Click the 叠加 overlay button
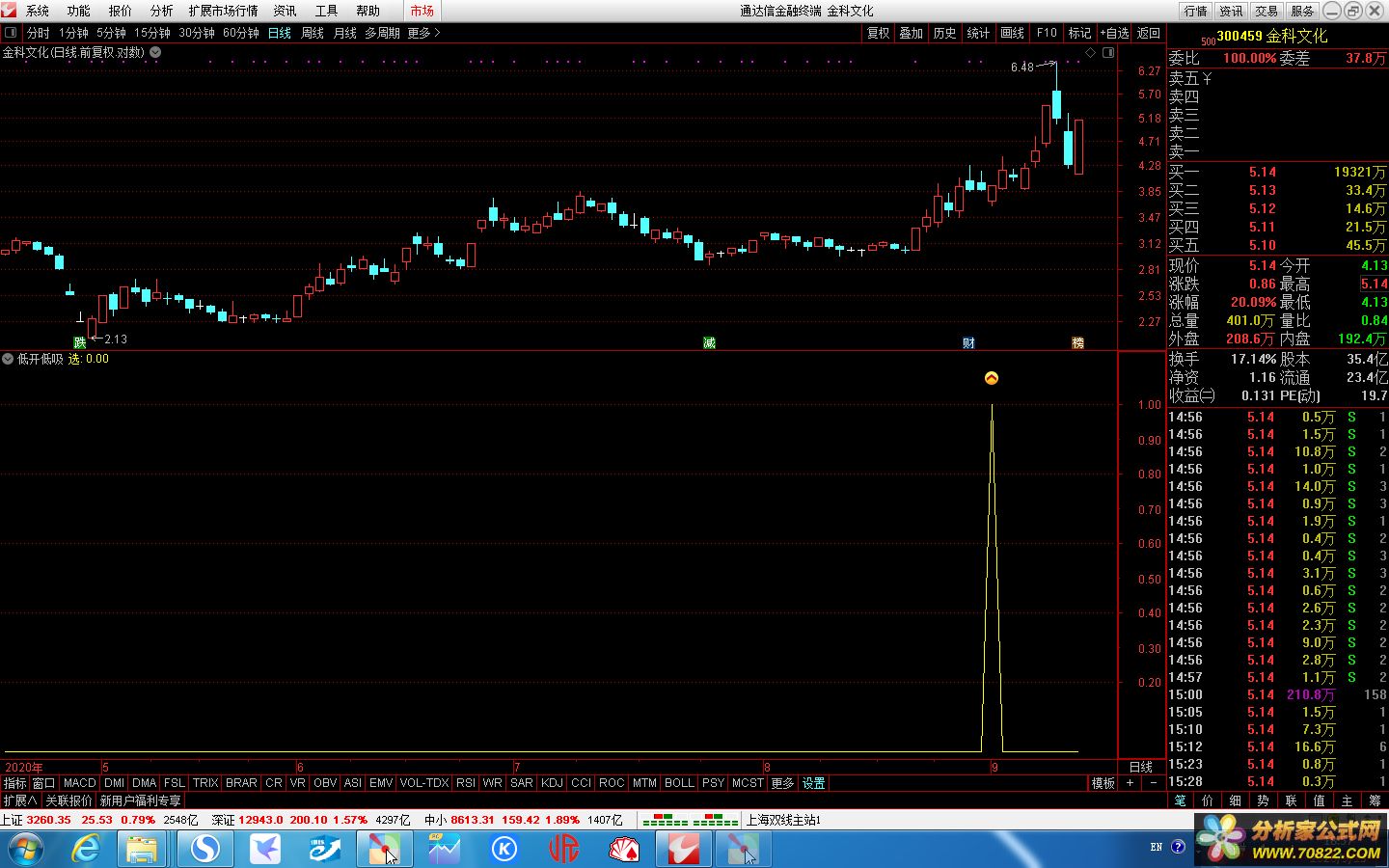The image size is (1389, 868). coord(911,33)
